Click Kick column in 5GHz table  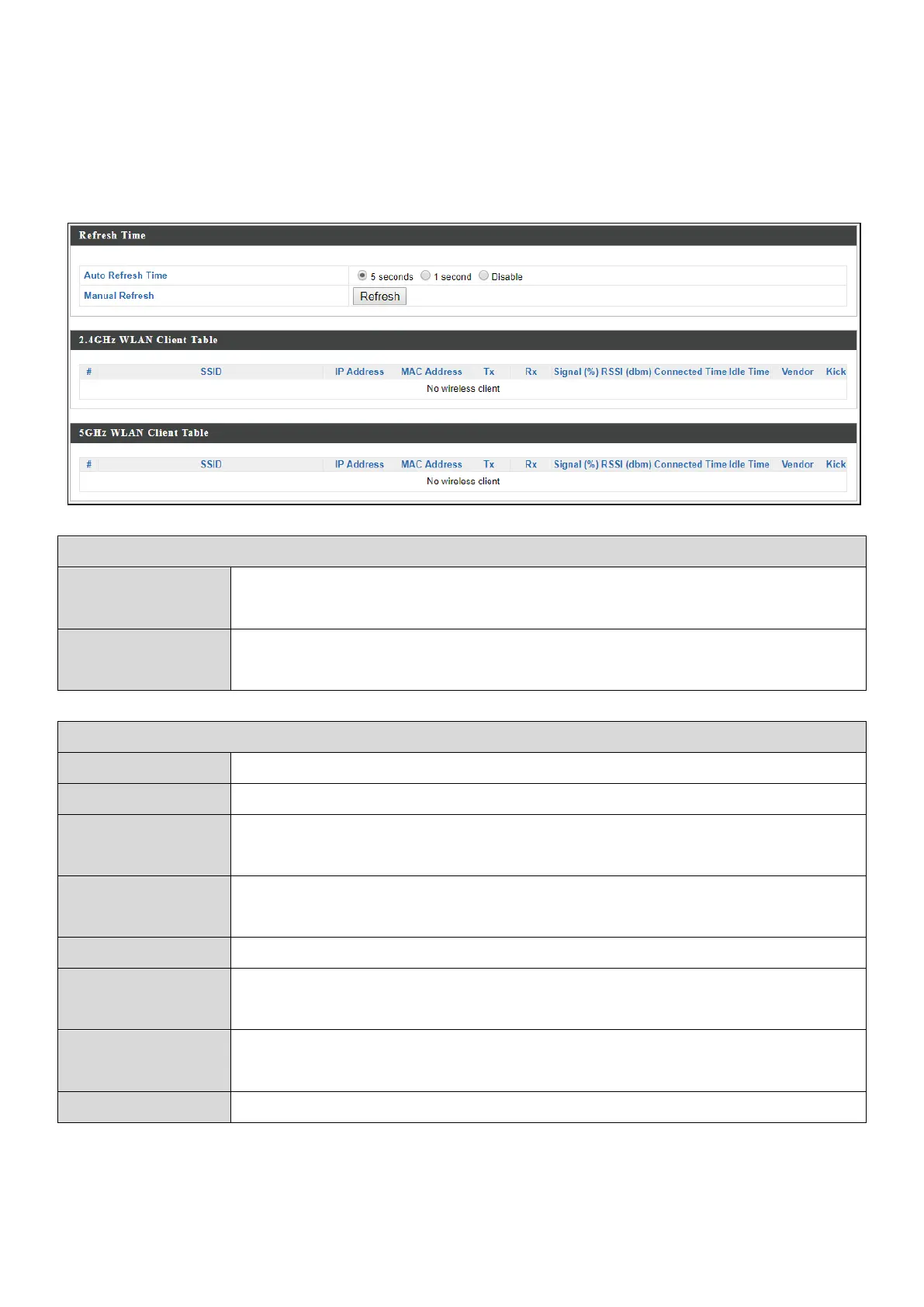836,464
